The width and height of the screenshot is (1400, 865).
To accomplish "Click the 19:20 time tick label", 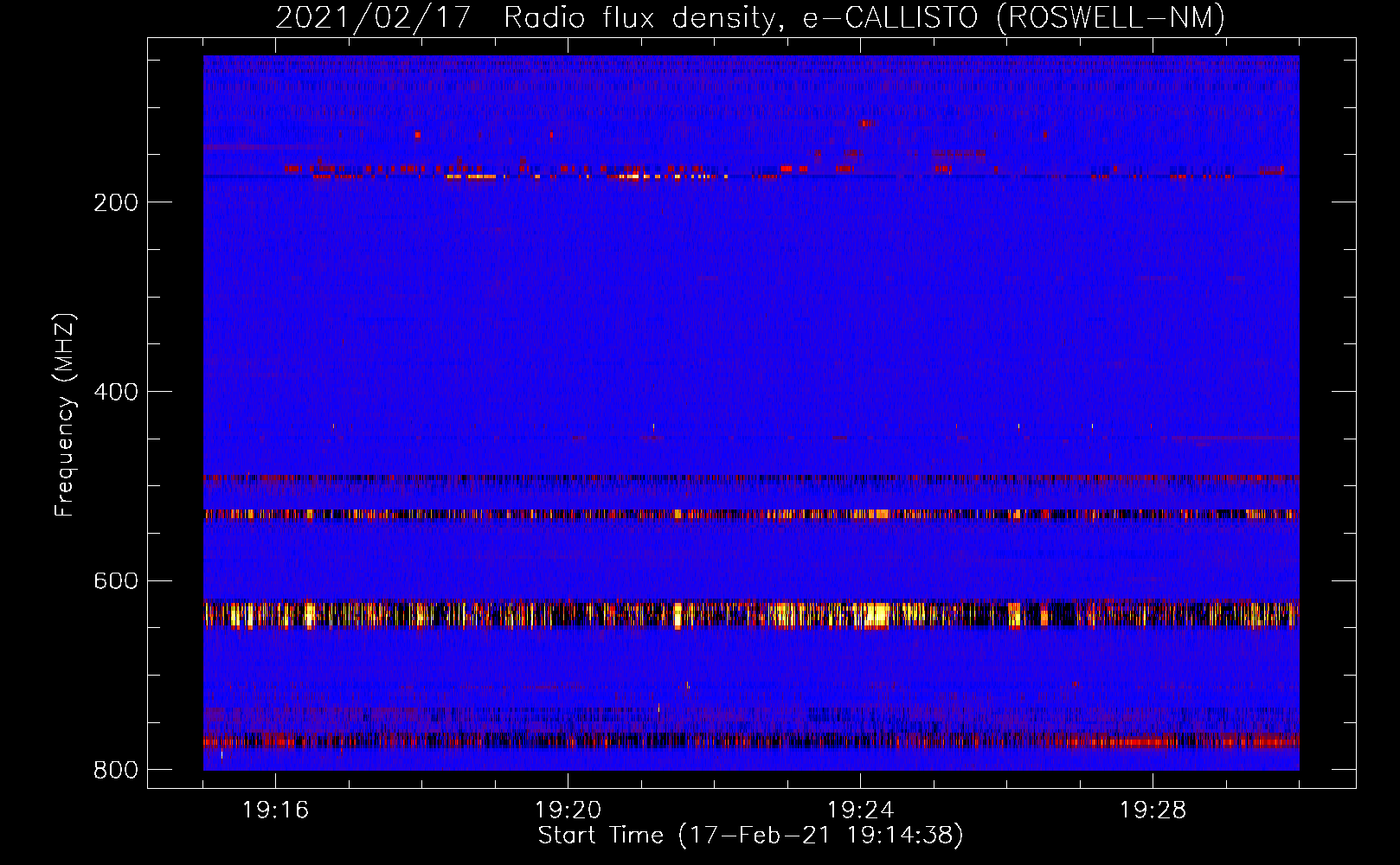I will pyautogui.click(x=568, y=811).
